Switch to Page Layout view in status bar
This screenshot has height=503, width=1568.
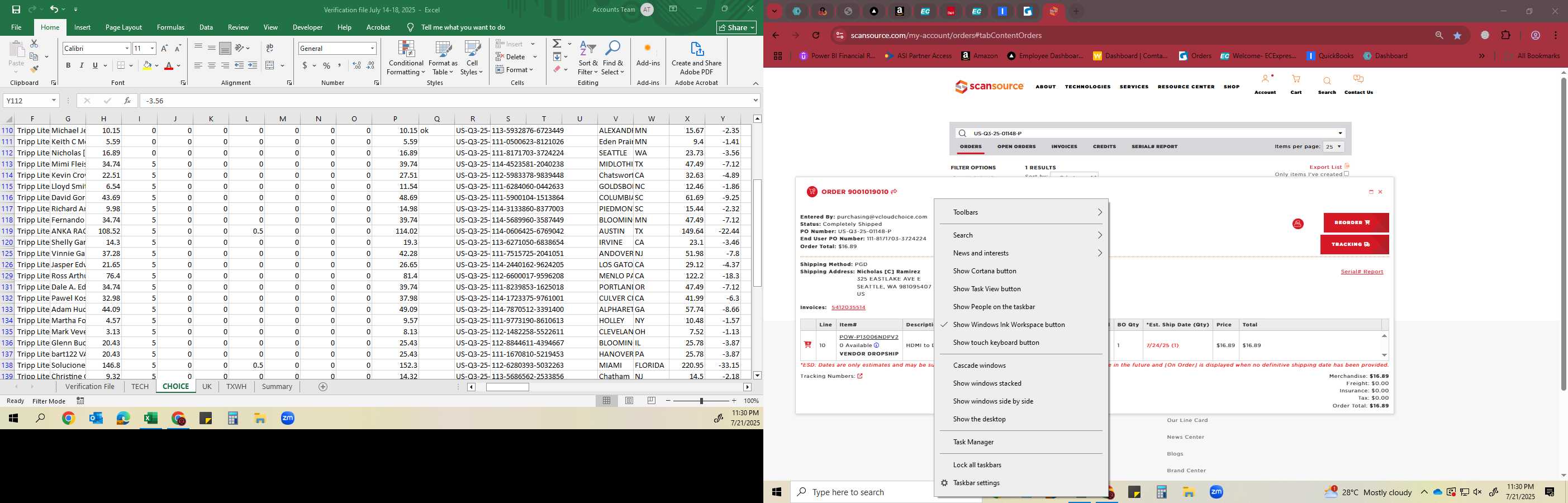[x=629, y=401]
